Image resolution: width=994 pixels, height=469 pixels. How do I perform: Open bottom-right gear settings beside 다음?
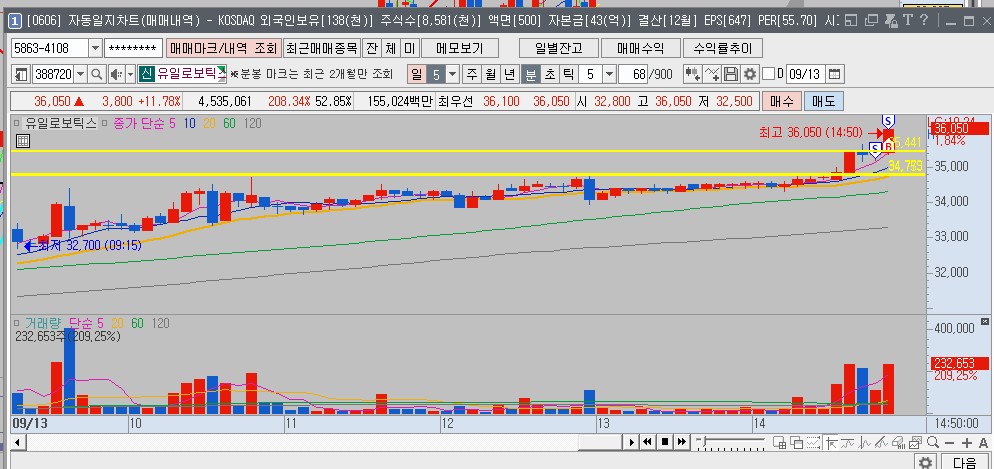(926, 462)
